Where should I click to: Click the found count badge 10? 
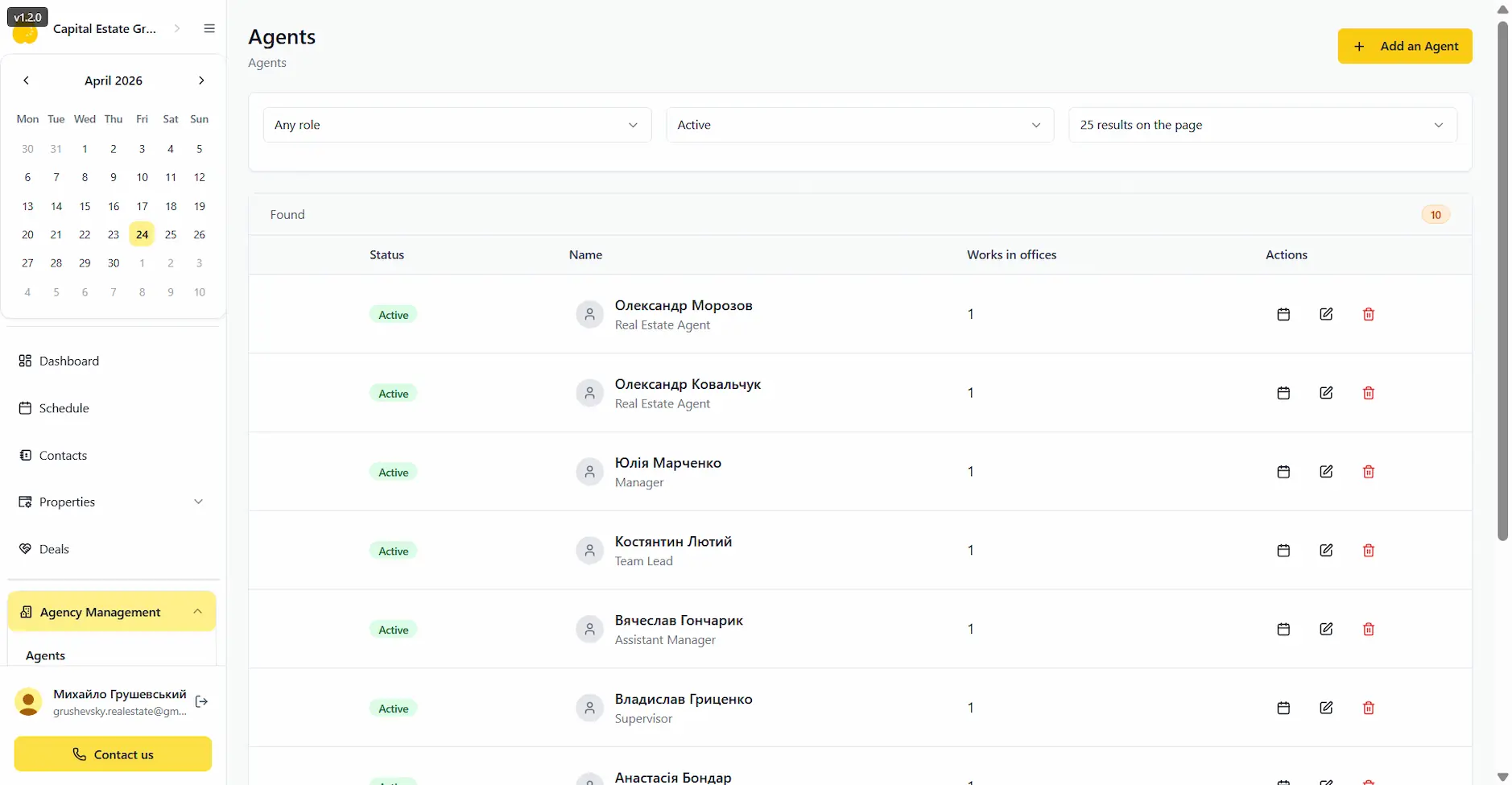tap(1436, 215)
